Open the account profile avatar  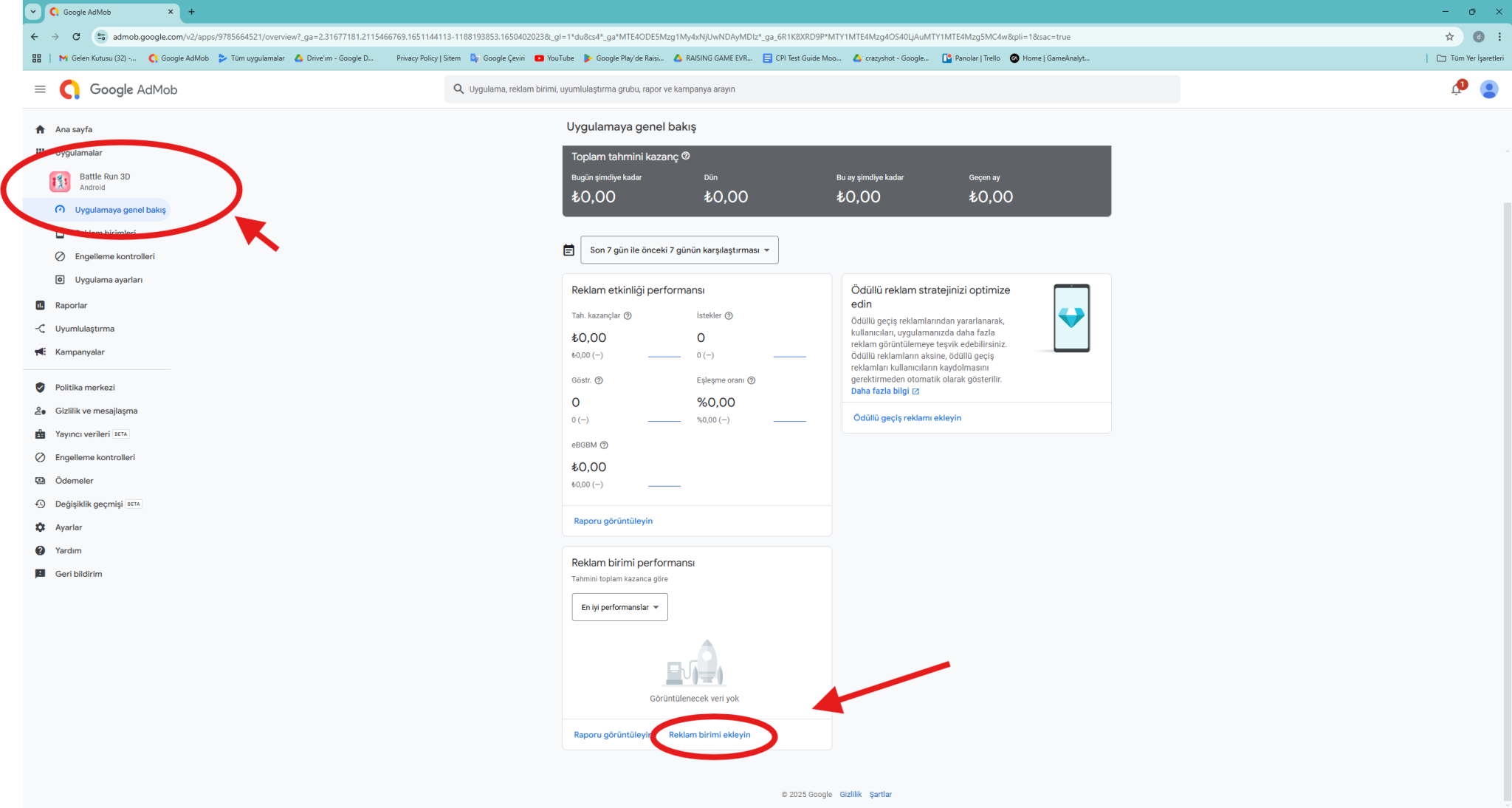point(1489,89)
